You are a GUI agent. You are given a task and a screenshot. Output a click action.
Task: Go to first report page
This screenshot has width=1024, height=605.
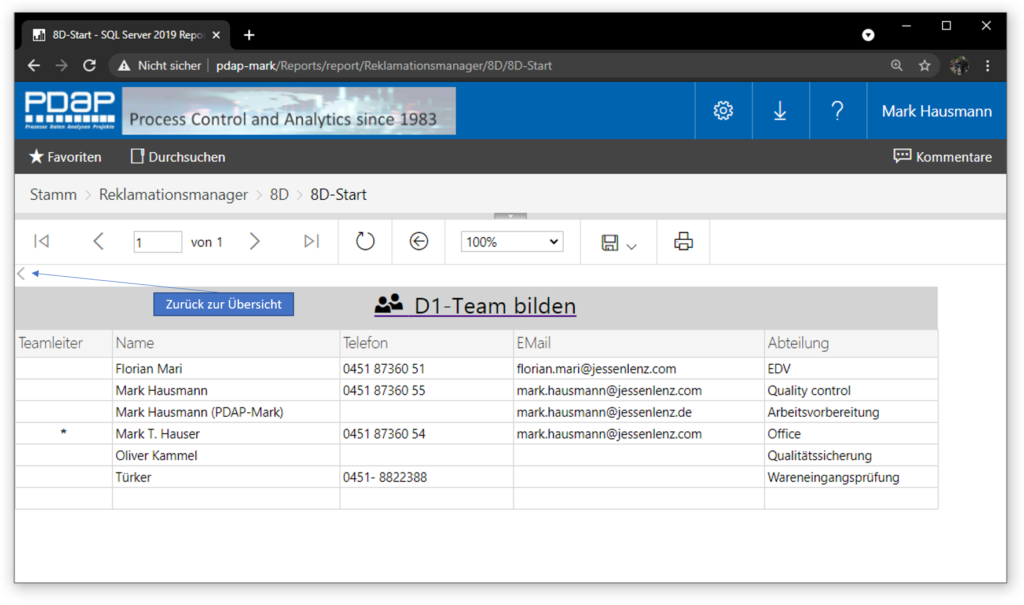(x=41, y=242)
